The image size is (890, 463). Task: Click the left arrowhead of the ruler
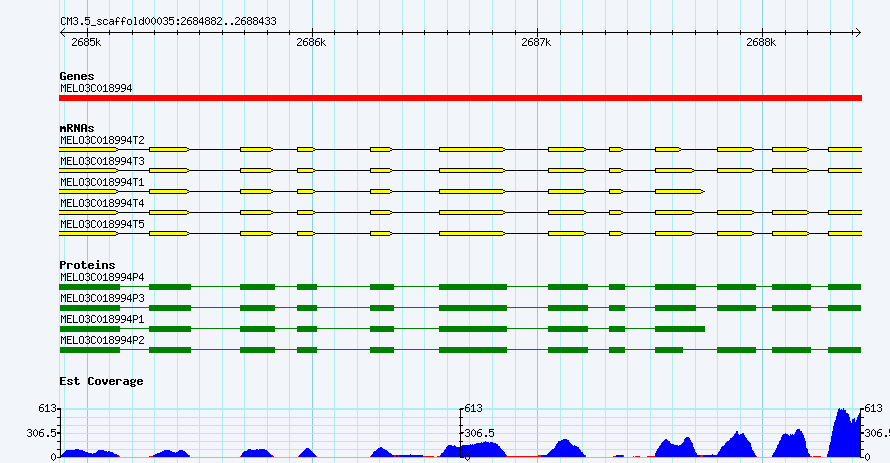[x=62, y=33]
